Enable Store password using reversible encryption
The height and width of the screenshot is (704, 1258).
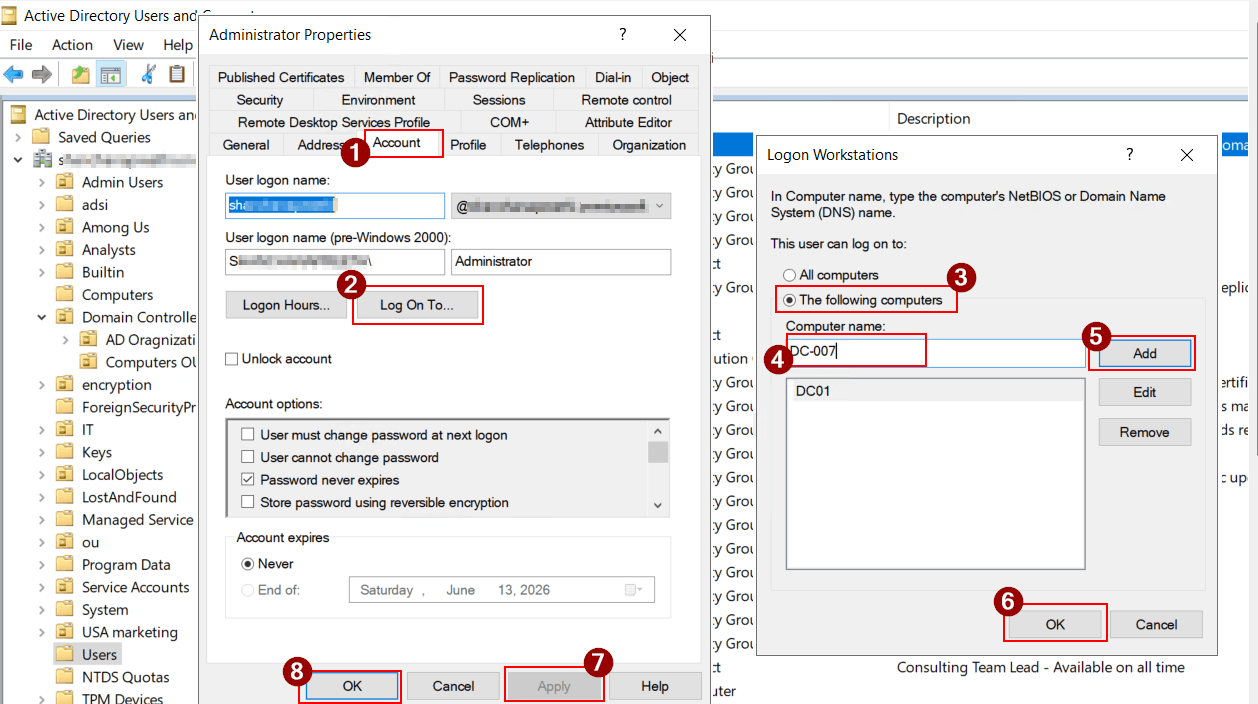(x=248, y=503)
